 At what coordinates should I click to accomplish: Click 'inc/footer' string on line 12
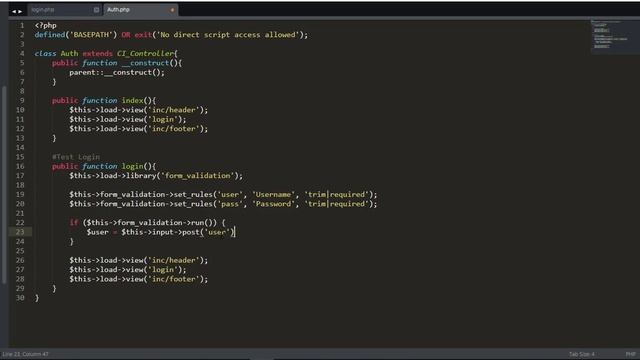tap(173, 129)
